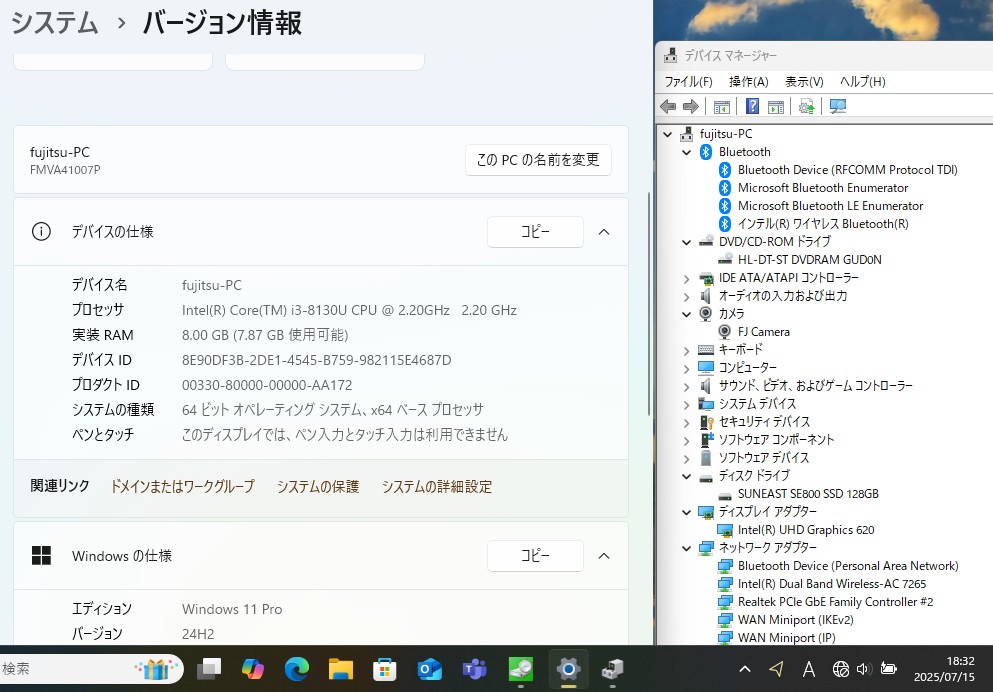
Task: Collapse the Windows の仕様 section chevron
Action: [x=604, y=556]
